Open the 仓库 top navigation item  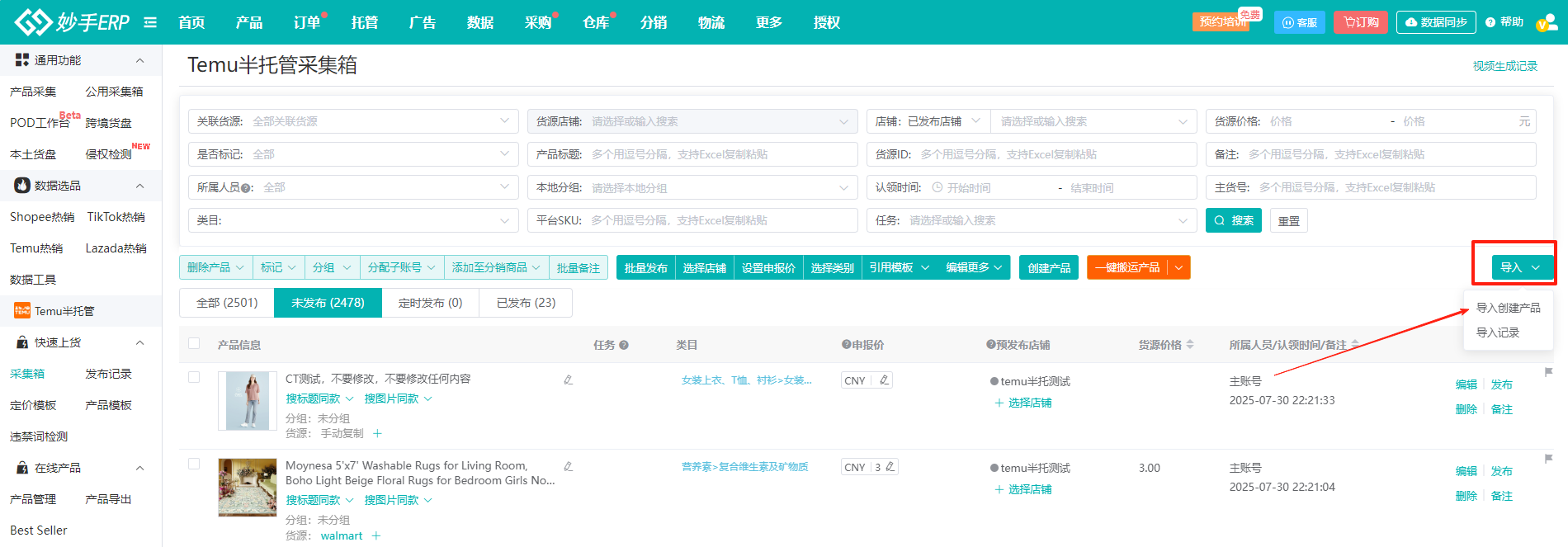[596, 22]
